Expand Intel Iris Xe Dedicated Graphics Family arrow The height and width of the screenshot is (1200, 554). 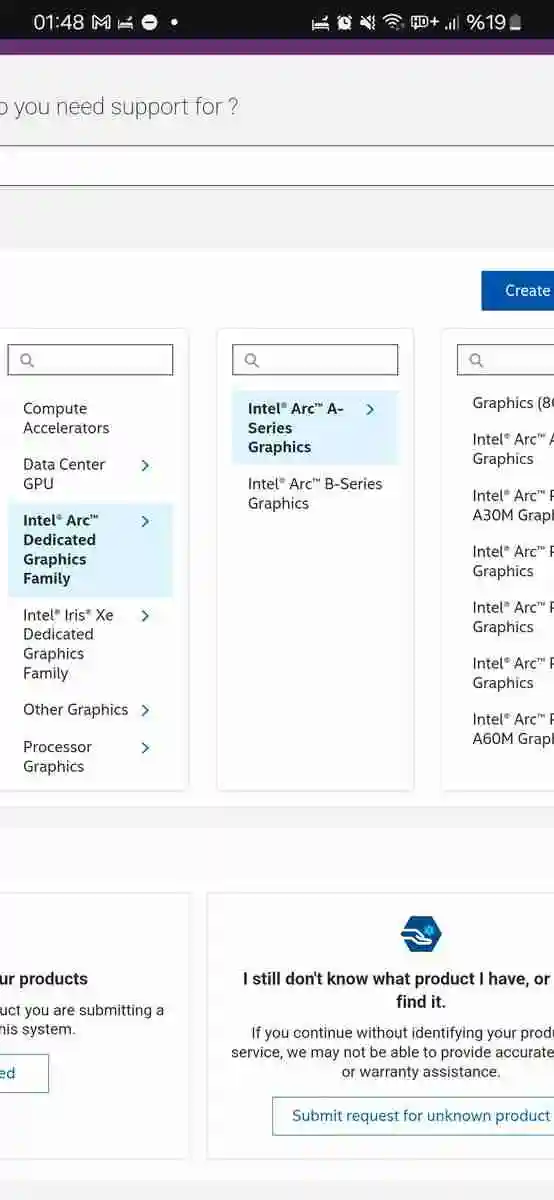(x=145, y=616)
